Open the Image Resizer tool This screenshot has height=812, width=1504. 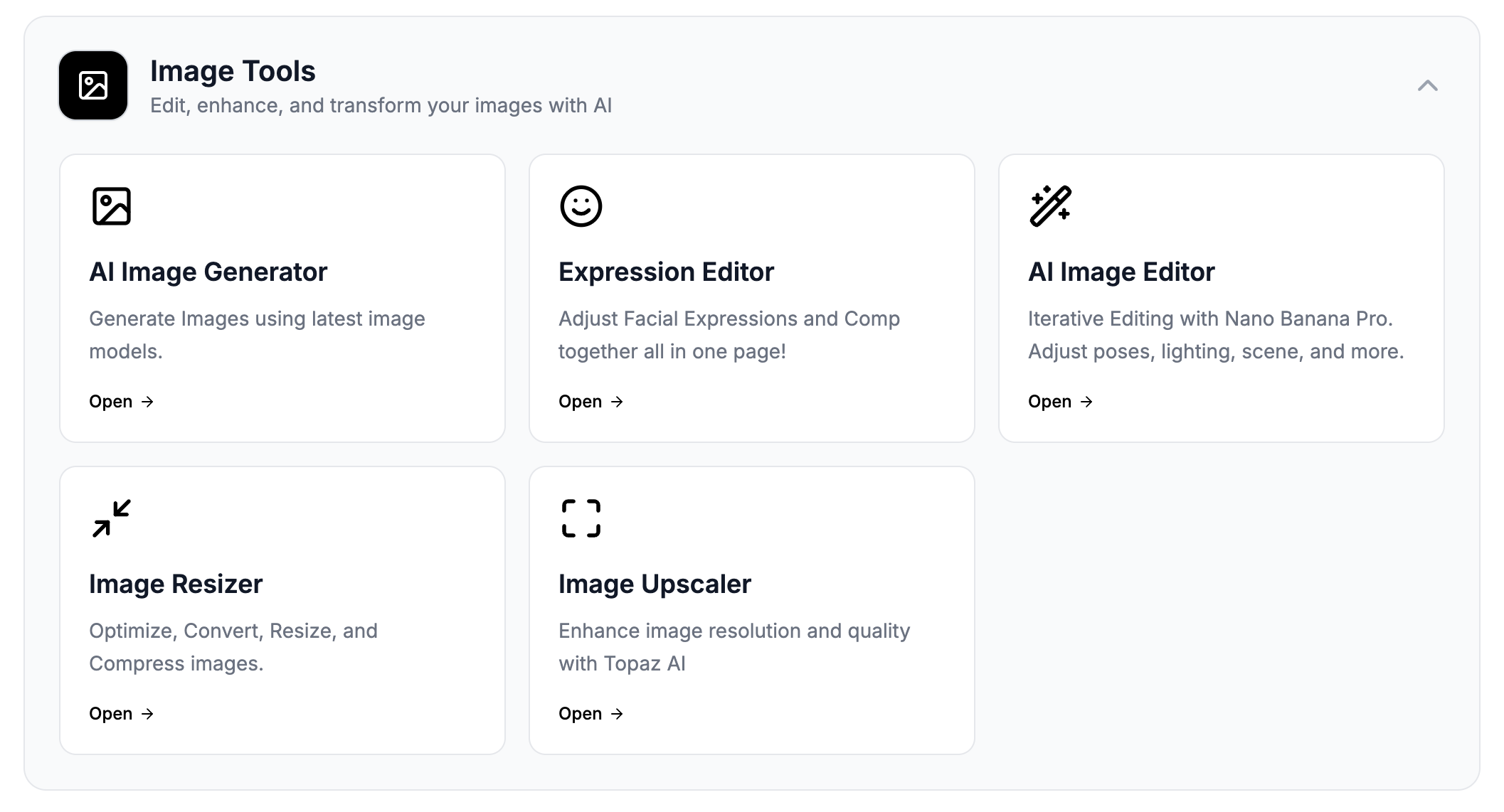pos(109,714)
